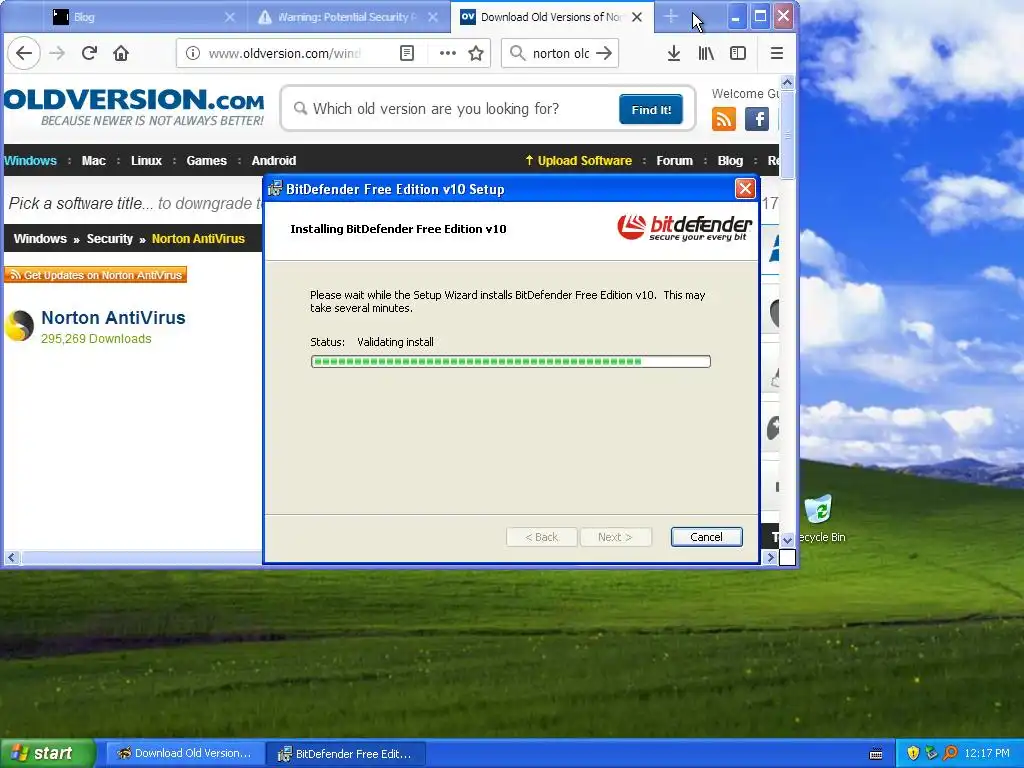This screenshot has height=768, width=1024.
Task: Click the orange magnifier tray icon
Action: coord(950,753)
